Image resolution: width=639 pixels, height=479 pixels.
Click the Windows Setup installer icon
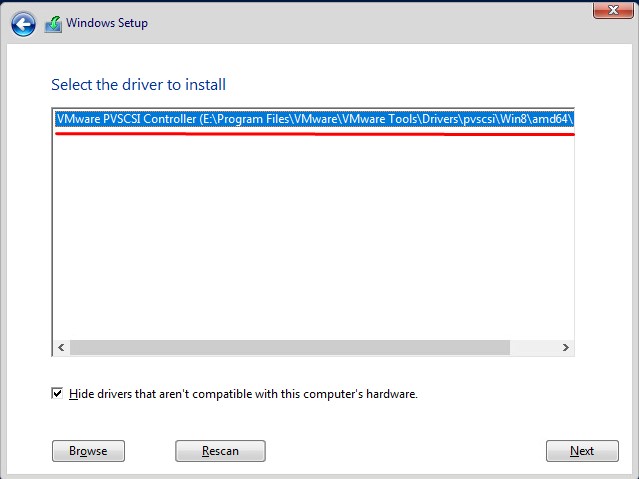pyautogui.click(x=53, y=24)
